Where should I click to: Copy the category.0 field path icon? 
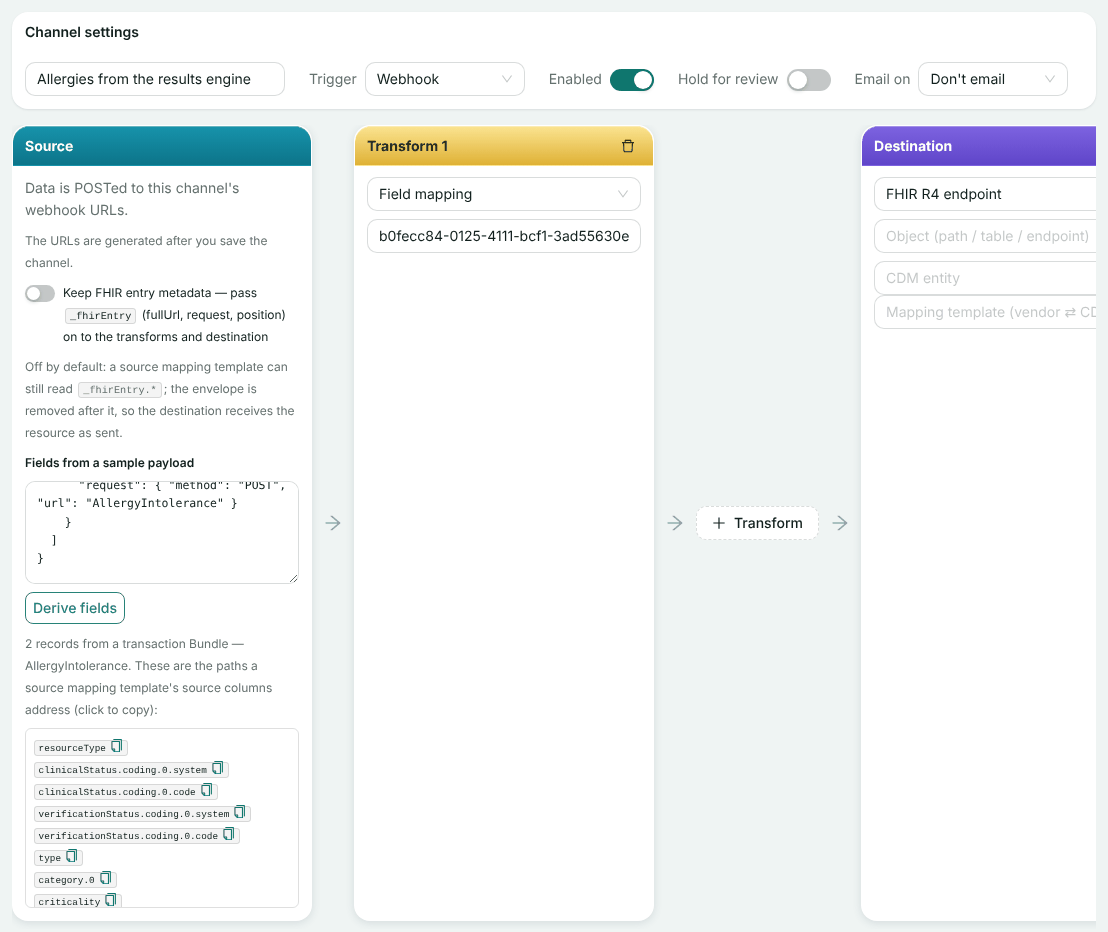[106, 878]
